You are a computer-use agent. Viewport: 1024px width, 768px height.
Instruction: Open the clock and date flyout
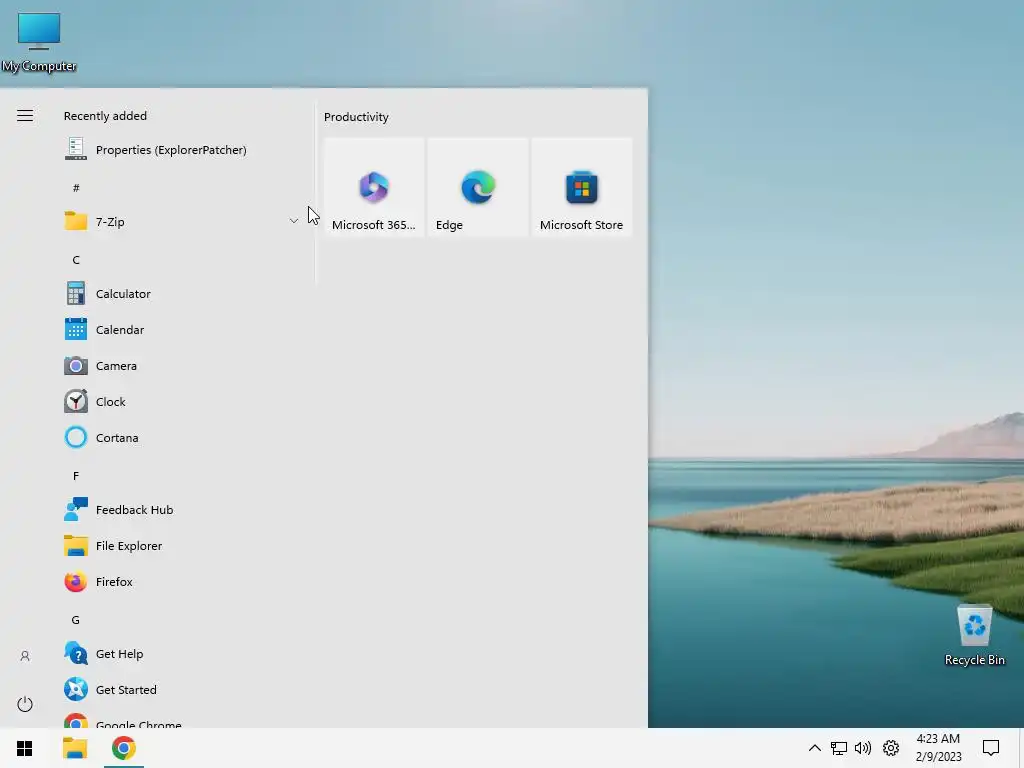938,748
